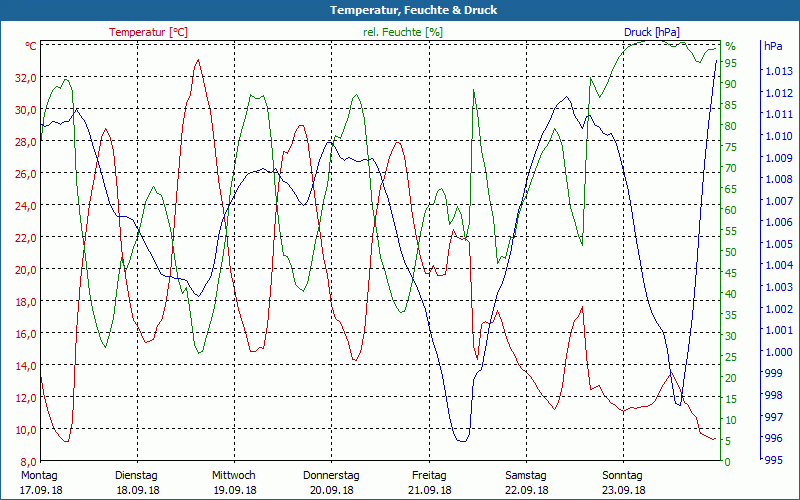Click the 'Mittwoch' day label
Screen dimensions: 800x500
point(234,475)
